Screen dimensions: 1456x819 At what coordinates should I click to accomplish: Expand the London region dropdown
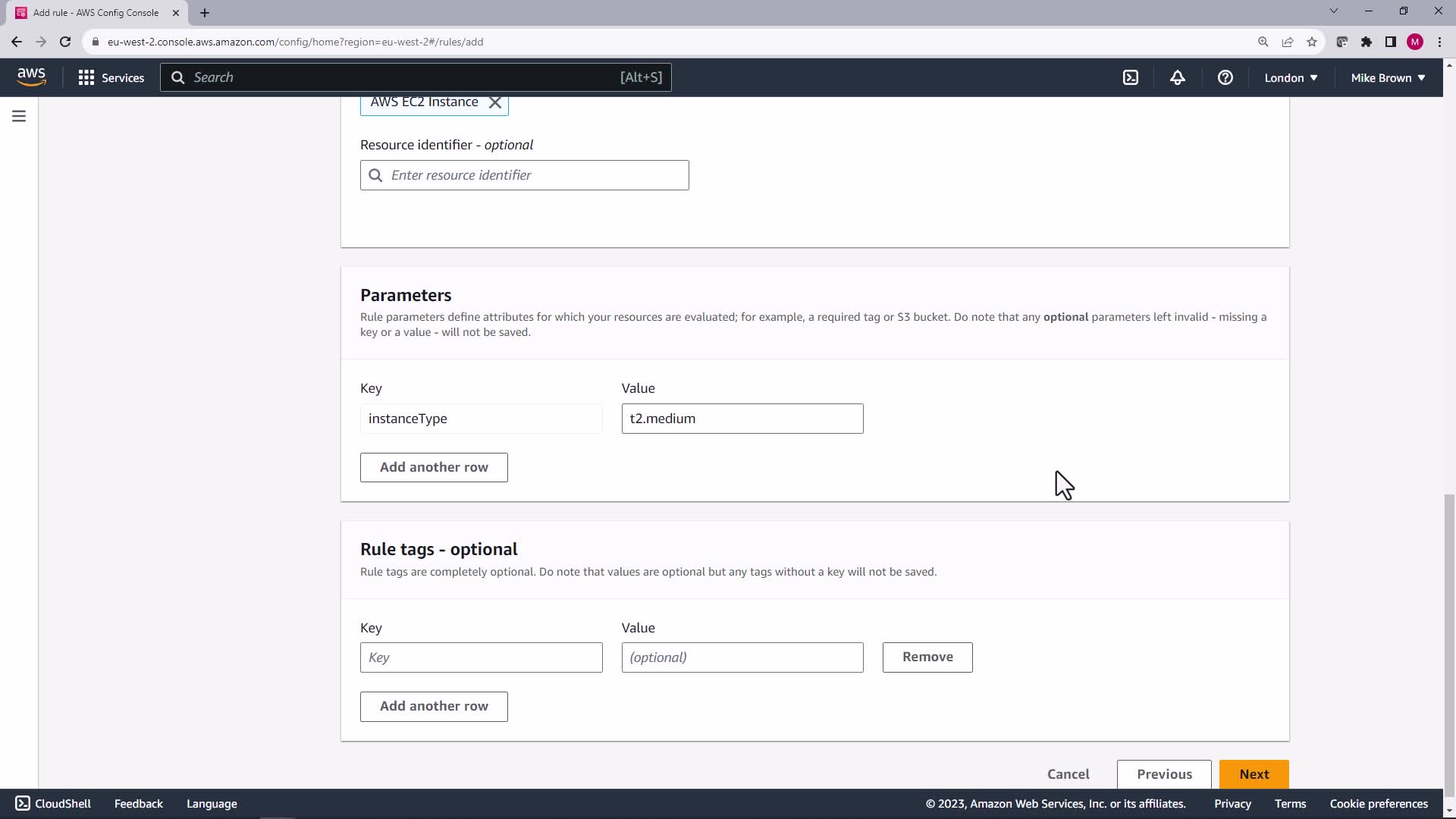pyautogui.click(x=1291, y=77)
